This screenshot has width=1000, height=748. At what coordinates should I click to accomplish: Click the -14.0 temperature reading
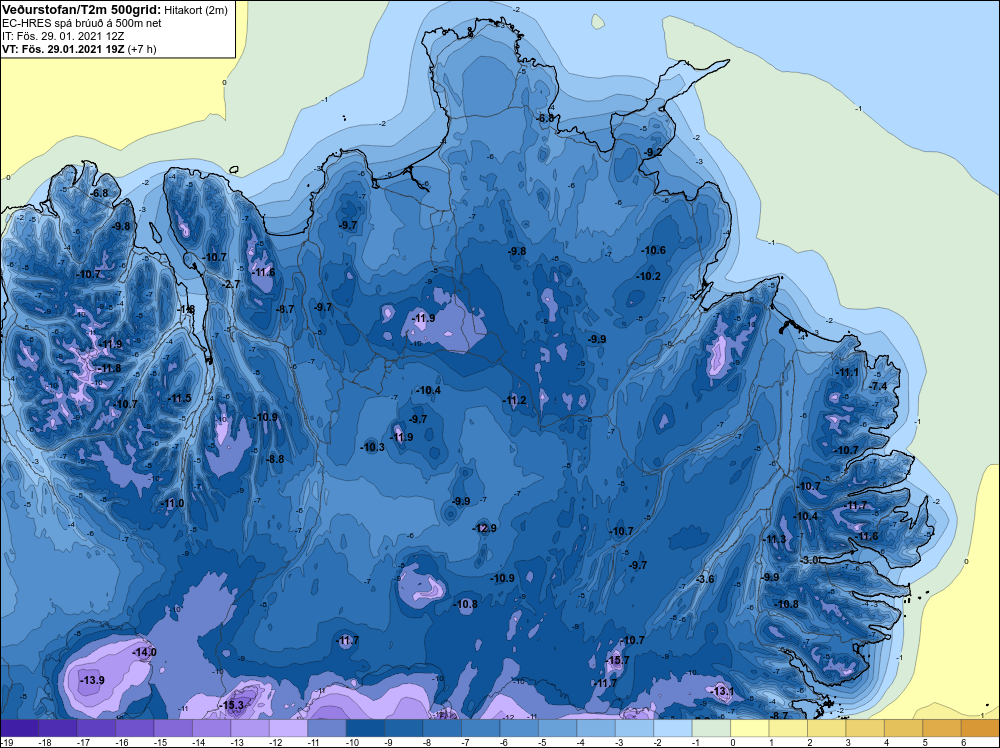(x=144, y=652)
